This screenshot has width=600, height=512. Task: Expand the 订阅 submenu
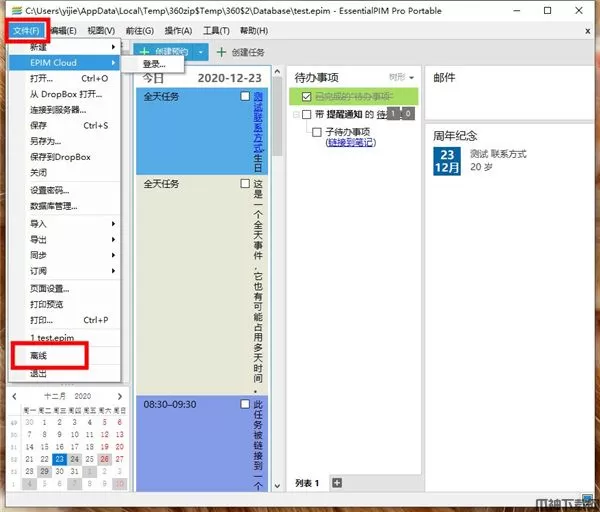point(64,271)
